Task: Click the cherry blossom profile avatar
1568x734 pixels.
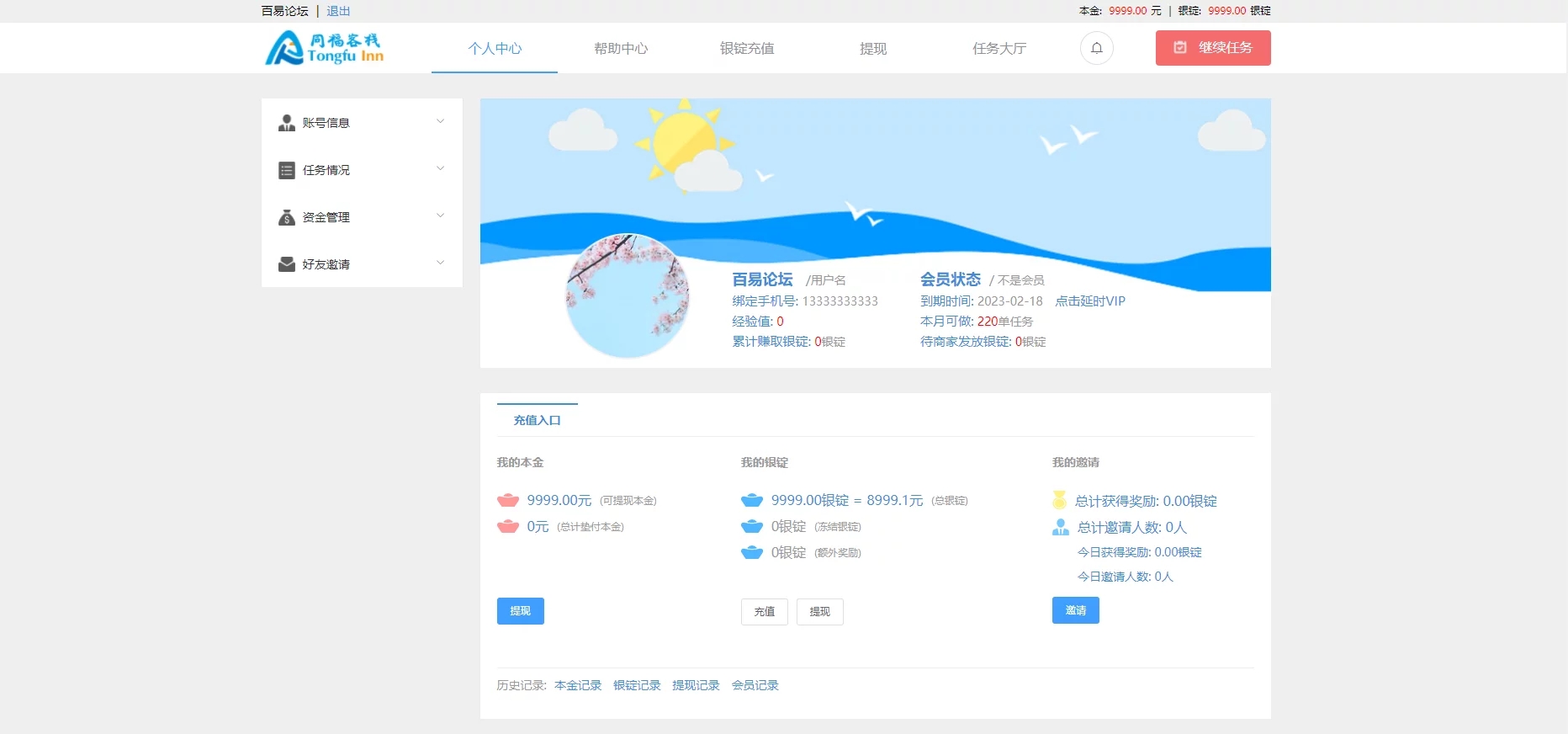Action: [x=628, y=295]
